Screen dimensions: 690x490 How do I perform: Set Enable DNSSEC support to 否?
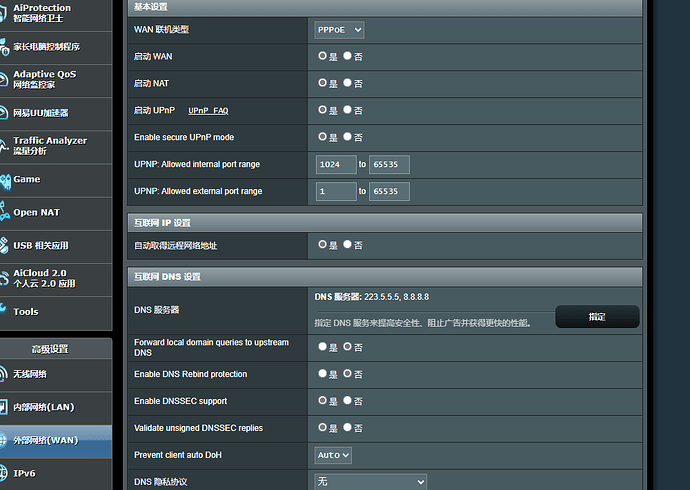(347, 401)
